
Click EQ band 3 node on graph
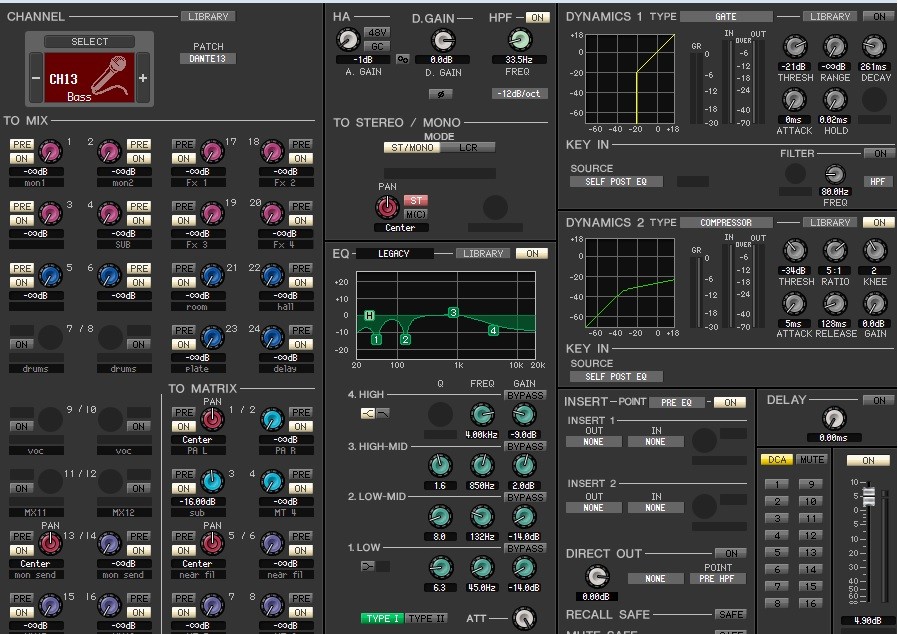click(453, 312)
